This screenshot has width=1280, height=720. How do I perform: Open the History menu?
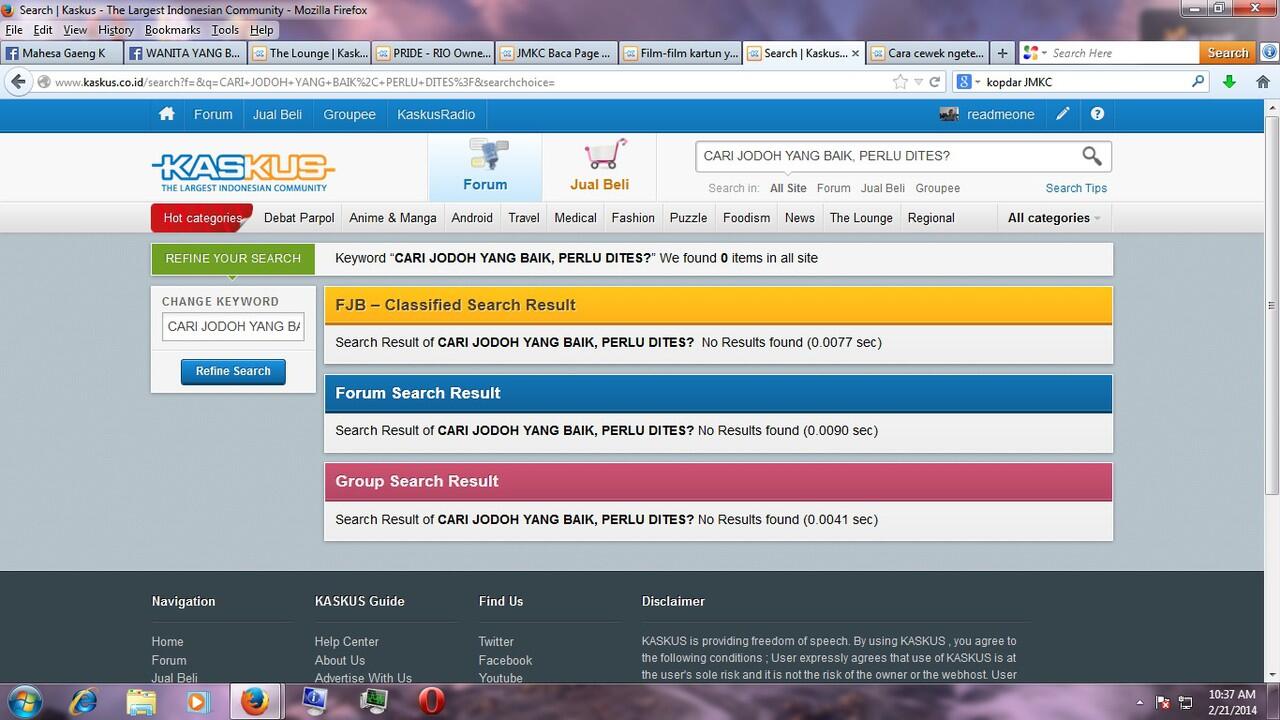(x=116, y=30)
